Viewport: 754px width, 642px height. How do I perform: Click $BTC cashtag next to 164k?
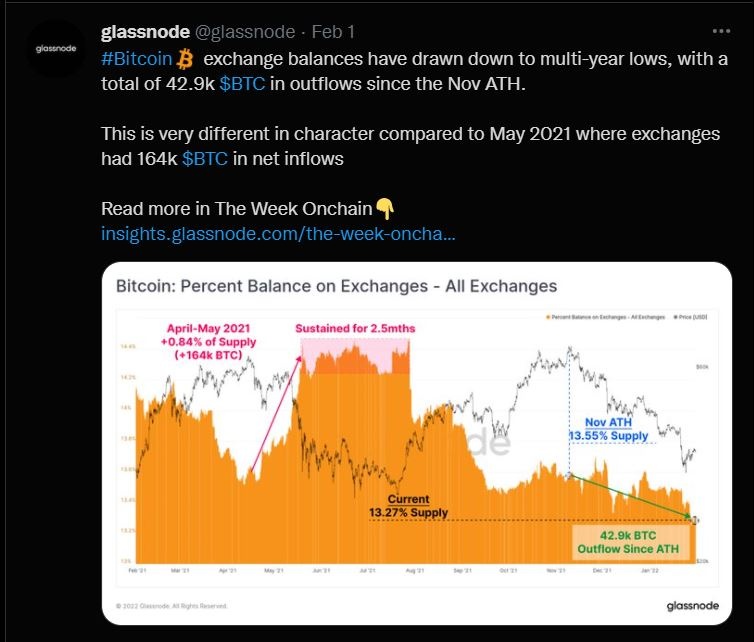click(x=205, y=158)
